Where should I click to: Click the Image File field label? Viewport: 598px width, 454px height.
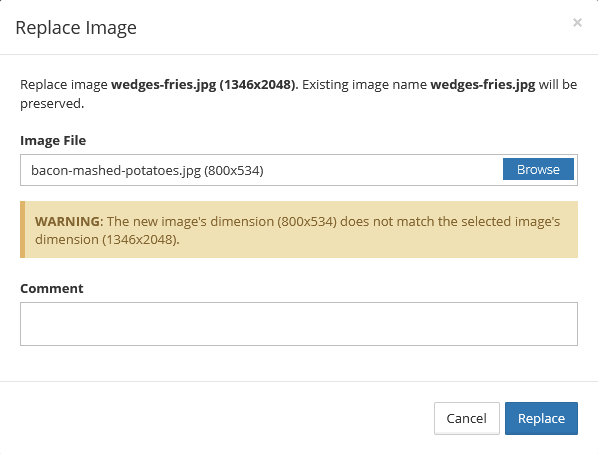(x=53, y=140)
